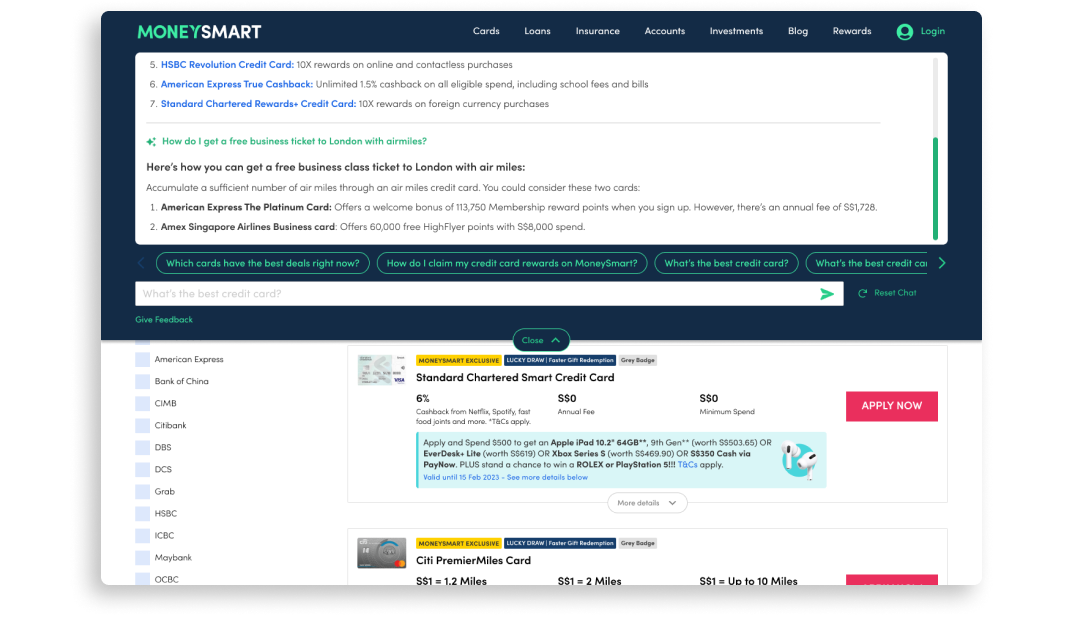Click Lucky Draw badge on Citi PremierMiles card
1085x628 pixels.
tap(560, 543)
